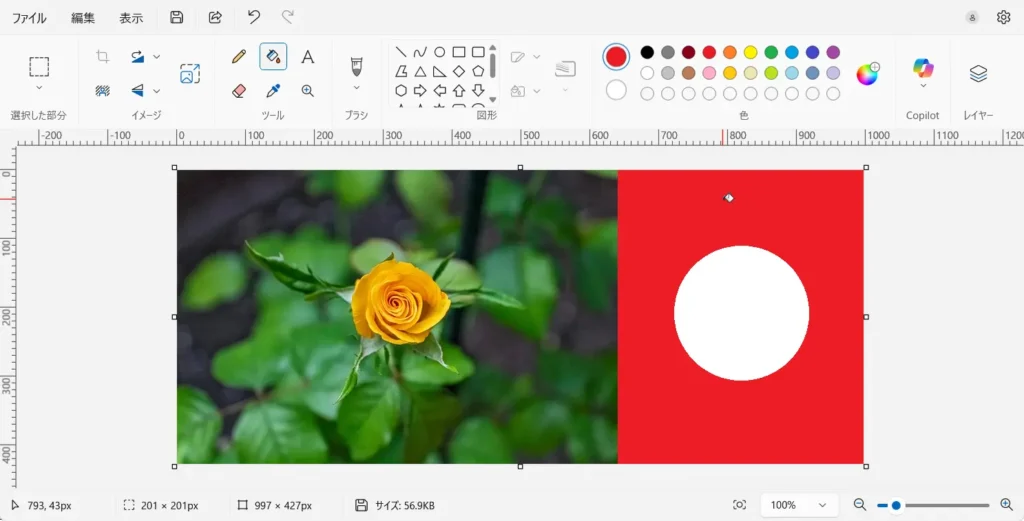Open the Resize and skew tool

(x=190, y=73)
